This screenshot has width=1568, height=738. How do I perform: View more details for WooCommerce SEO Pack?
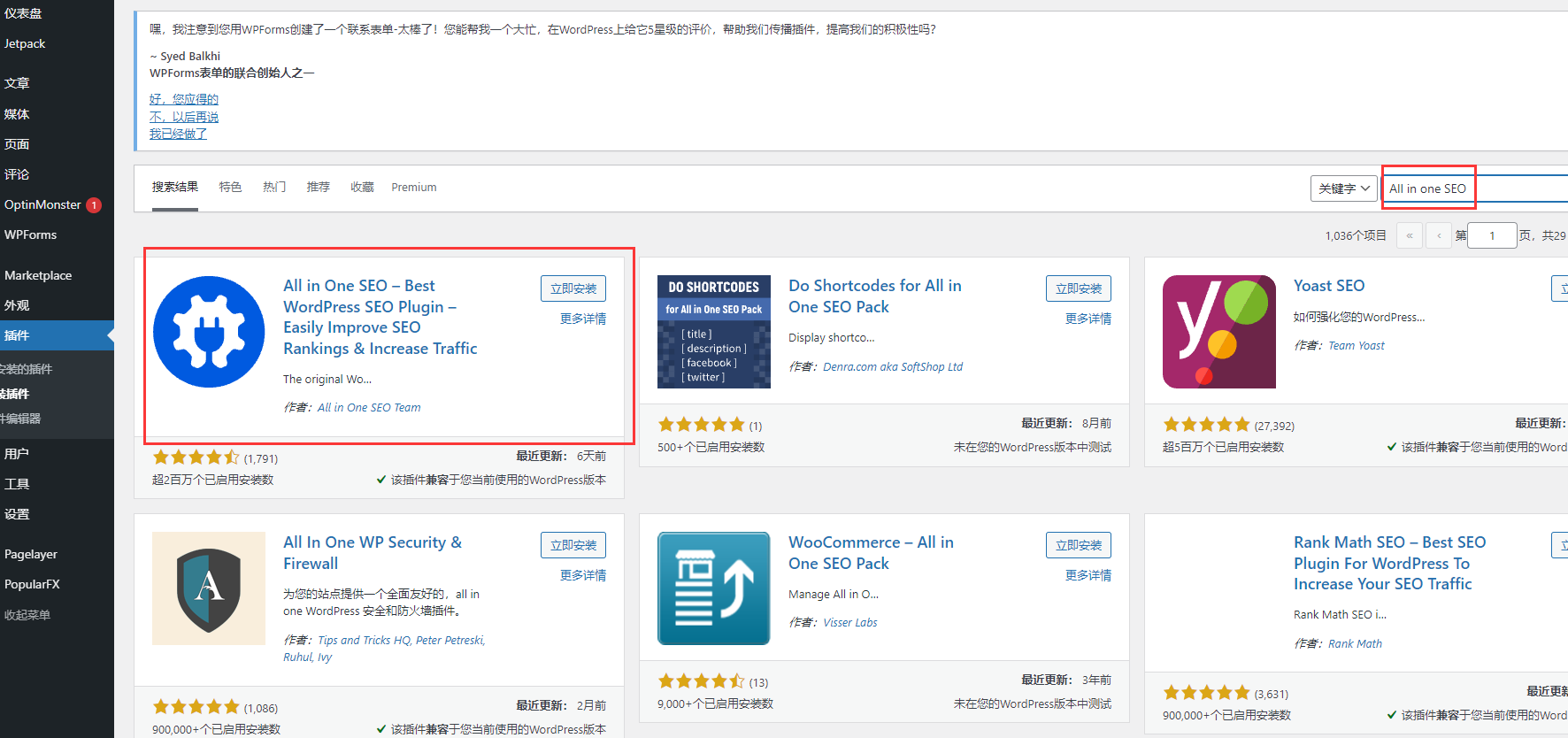click(1088, 575)
